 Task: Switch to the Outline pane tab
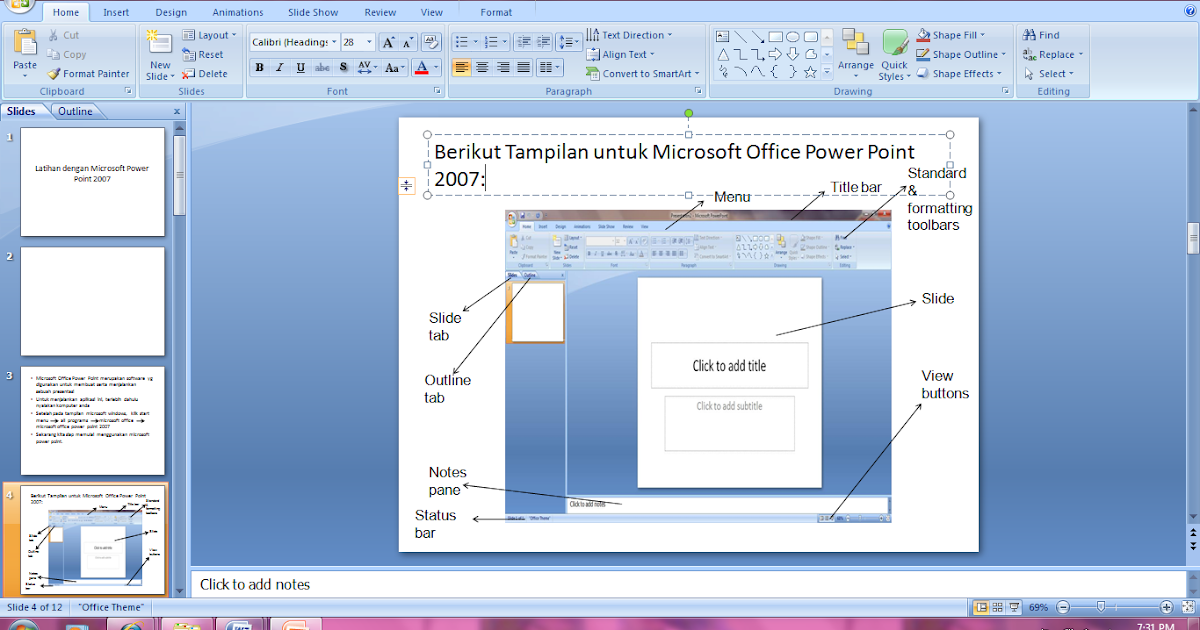(x=75, y=111)
